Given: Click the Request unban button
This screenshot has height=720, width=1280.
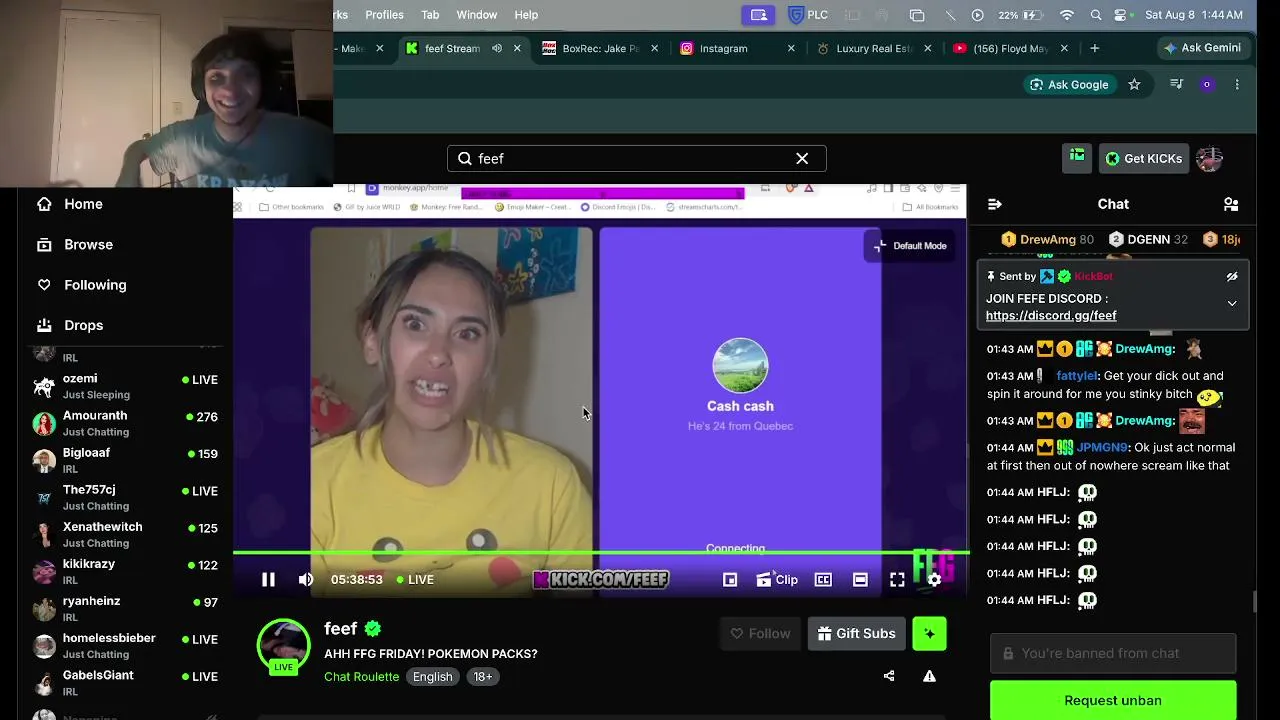Looking at the screenshot, I should click(x=1113, y=700).
